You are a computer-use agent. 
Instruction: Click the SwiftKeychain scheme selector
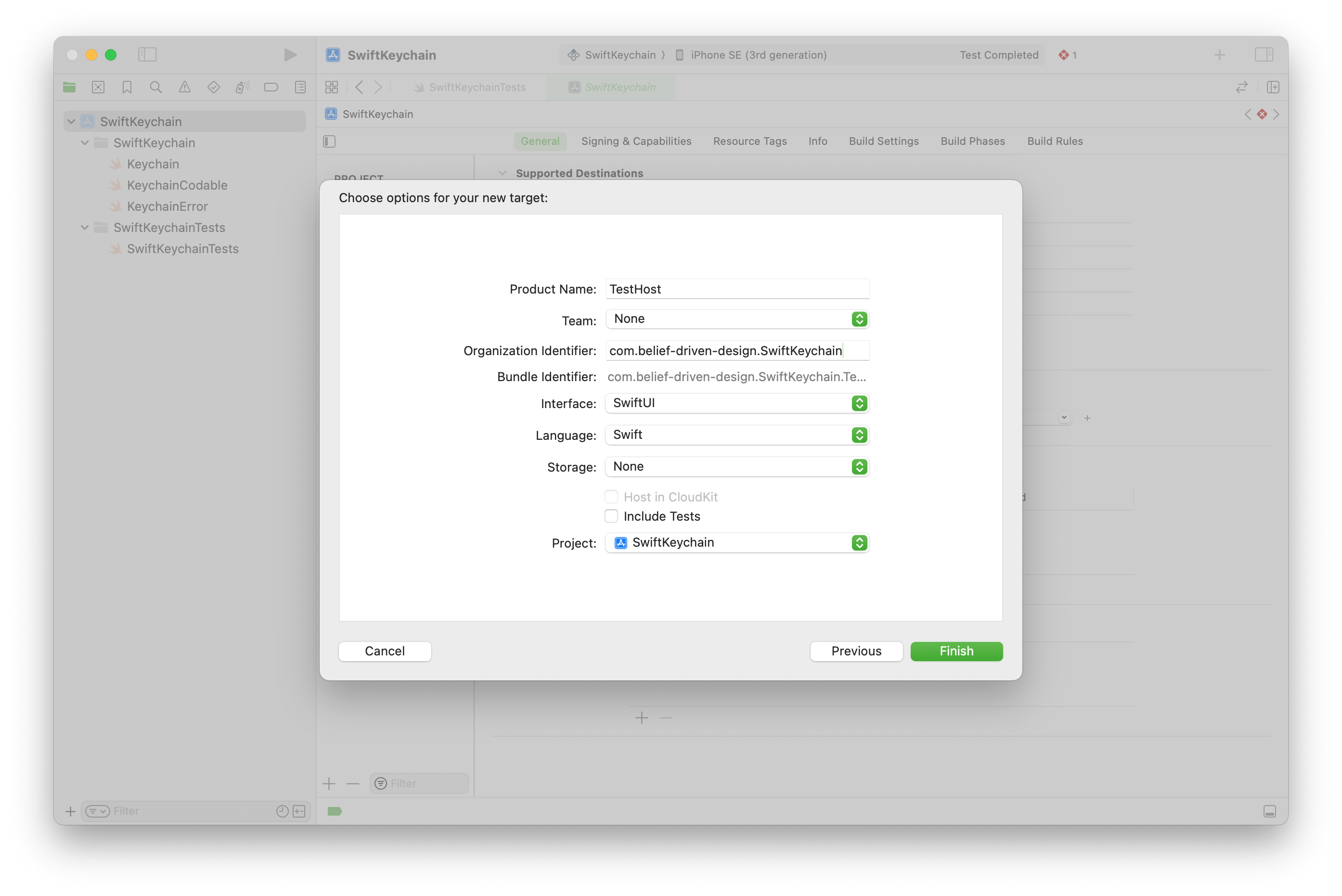click(x=613, y=55)
